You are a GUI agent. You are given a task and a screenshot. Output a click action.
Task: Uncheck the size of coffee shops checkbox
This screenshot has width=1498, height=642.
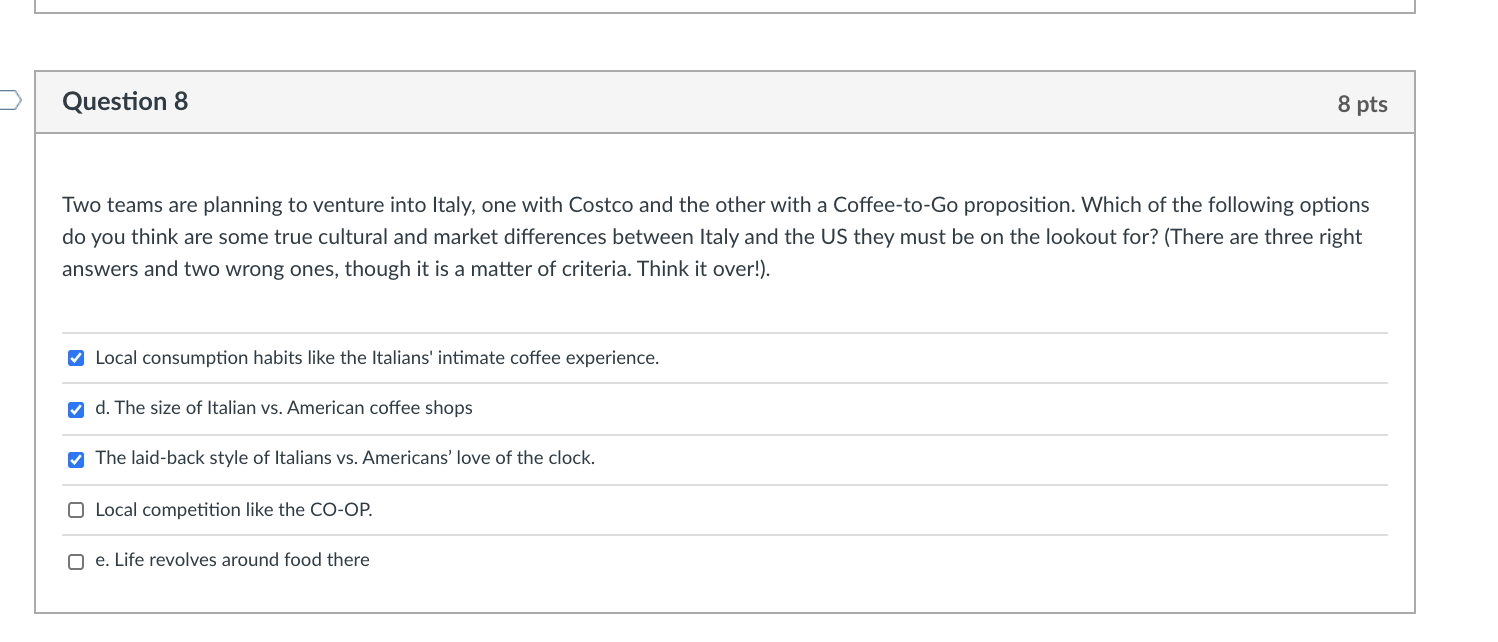pos(76,409)
